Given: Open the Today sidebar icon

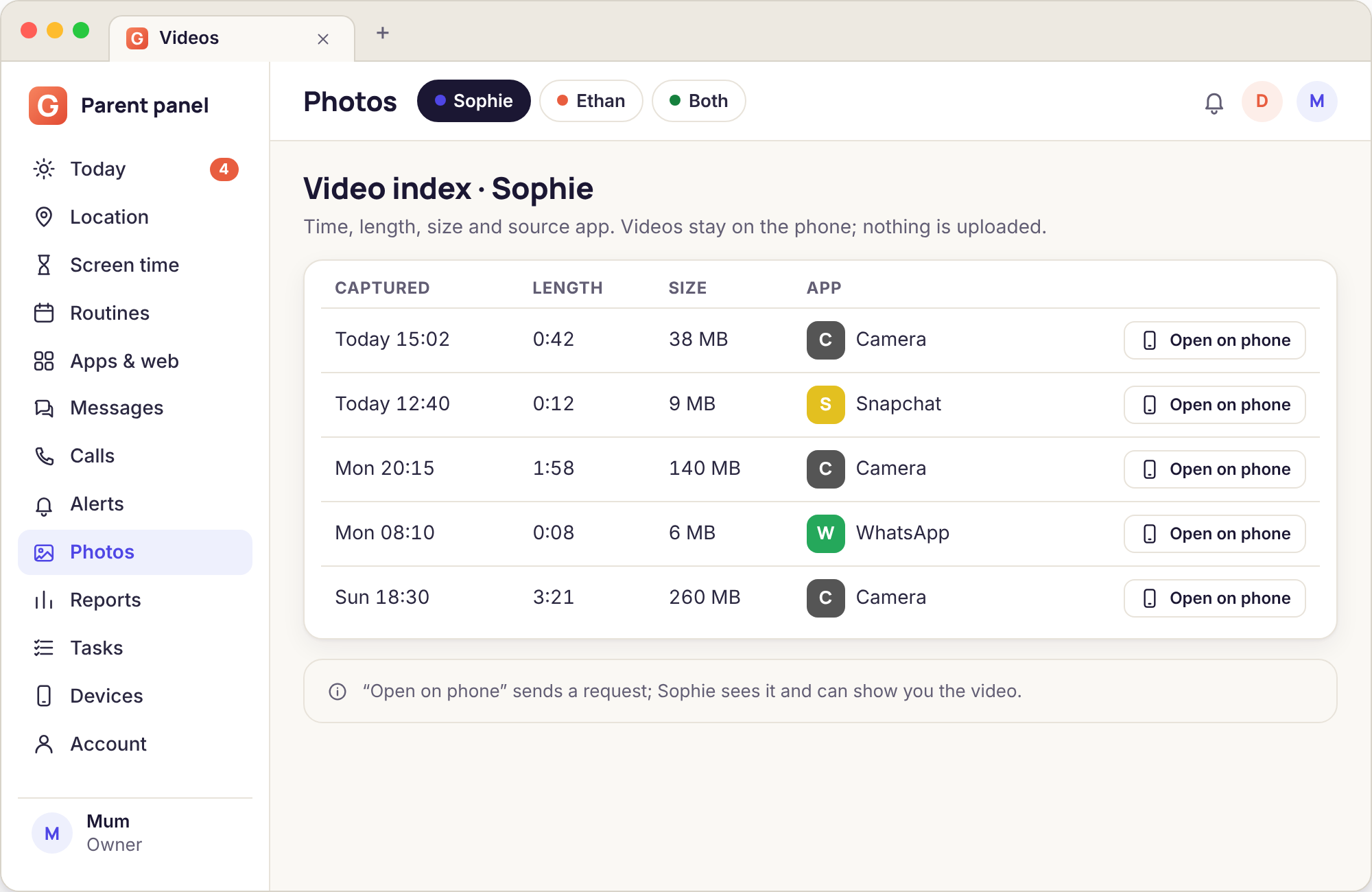Looking at the screenshot, I should coord(44,169).
